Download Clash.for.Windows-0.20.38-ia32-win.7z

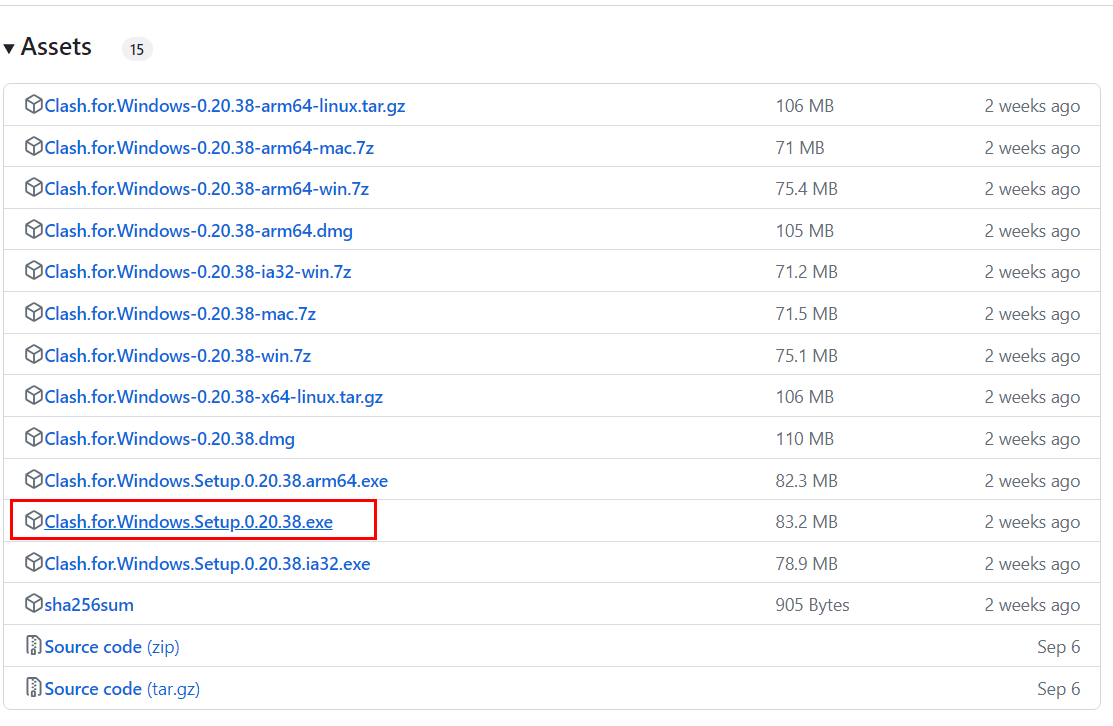click(x=198, y=272)
